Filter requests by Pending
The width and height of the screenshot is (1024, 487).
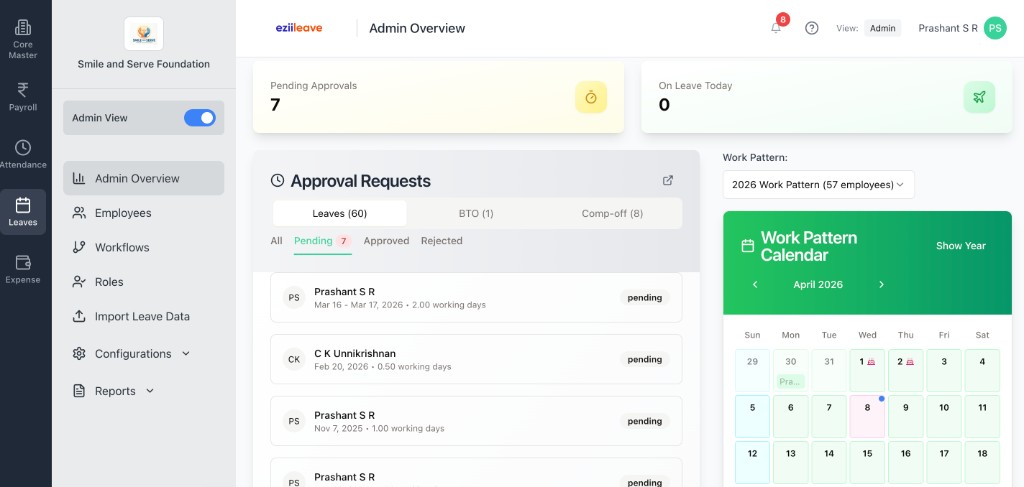coord(323,241)
